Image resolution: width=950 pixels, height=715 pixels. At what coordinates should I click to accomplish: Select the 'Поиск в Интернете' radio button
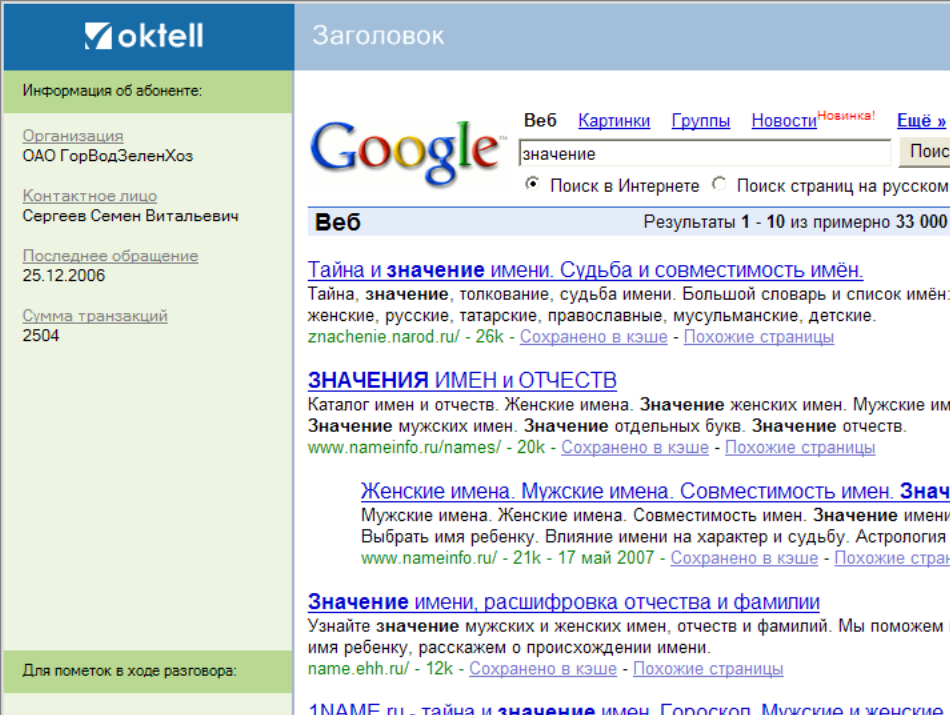[x=533, y=185]
